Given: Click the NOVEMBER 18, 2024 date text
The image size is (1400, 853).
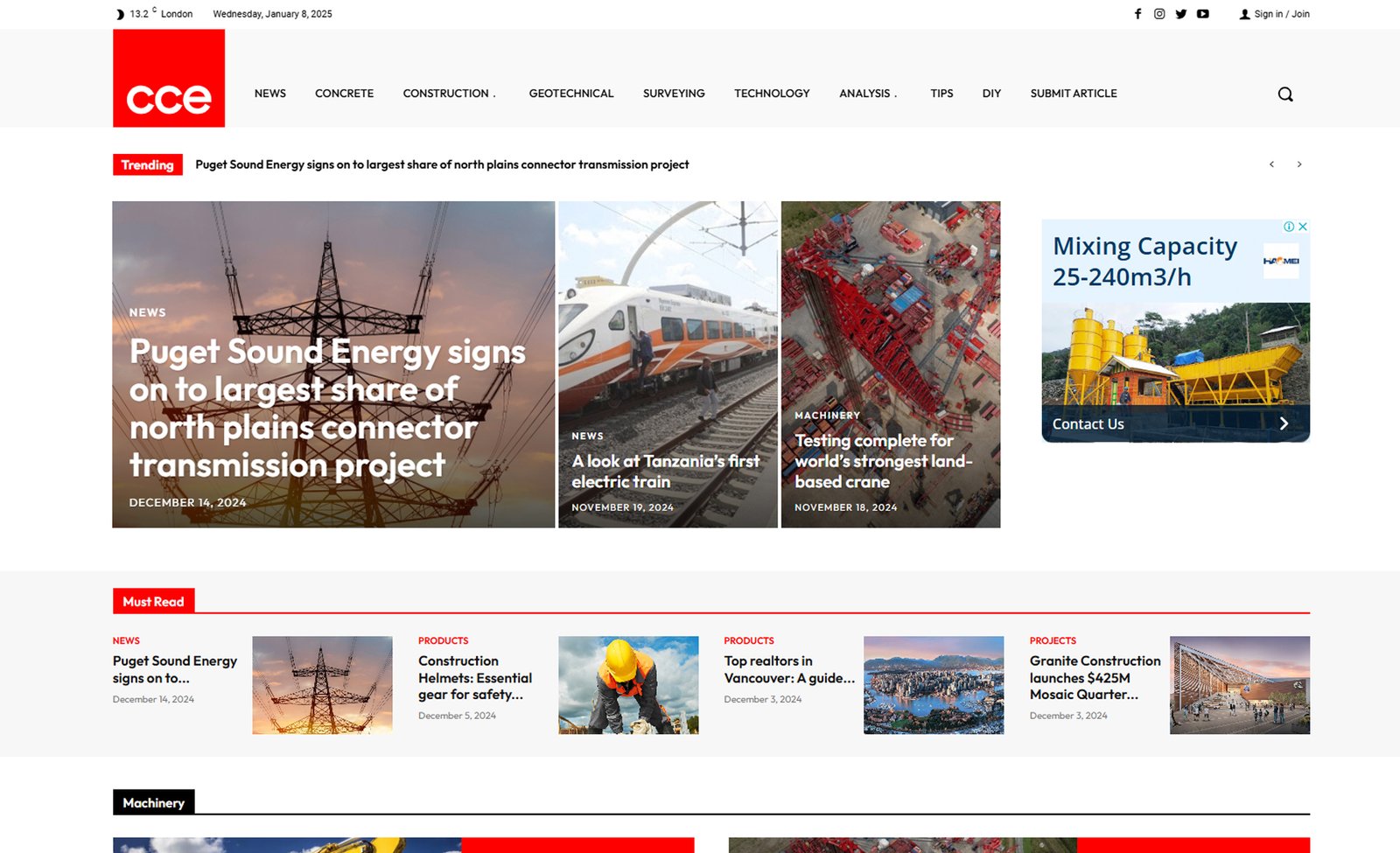Looking at the screenshot, I should coord(845,507).
